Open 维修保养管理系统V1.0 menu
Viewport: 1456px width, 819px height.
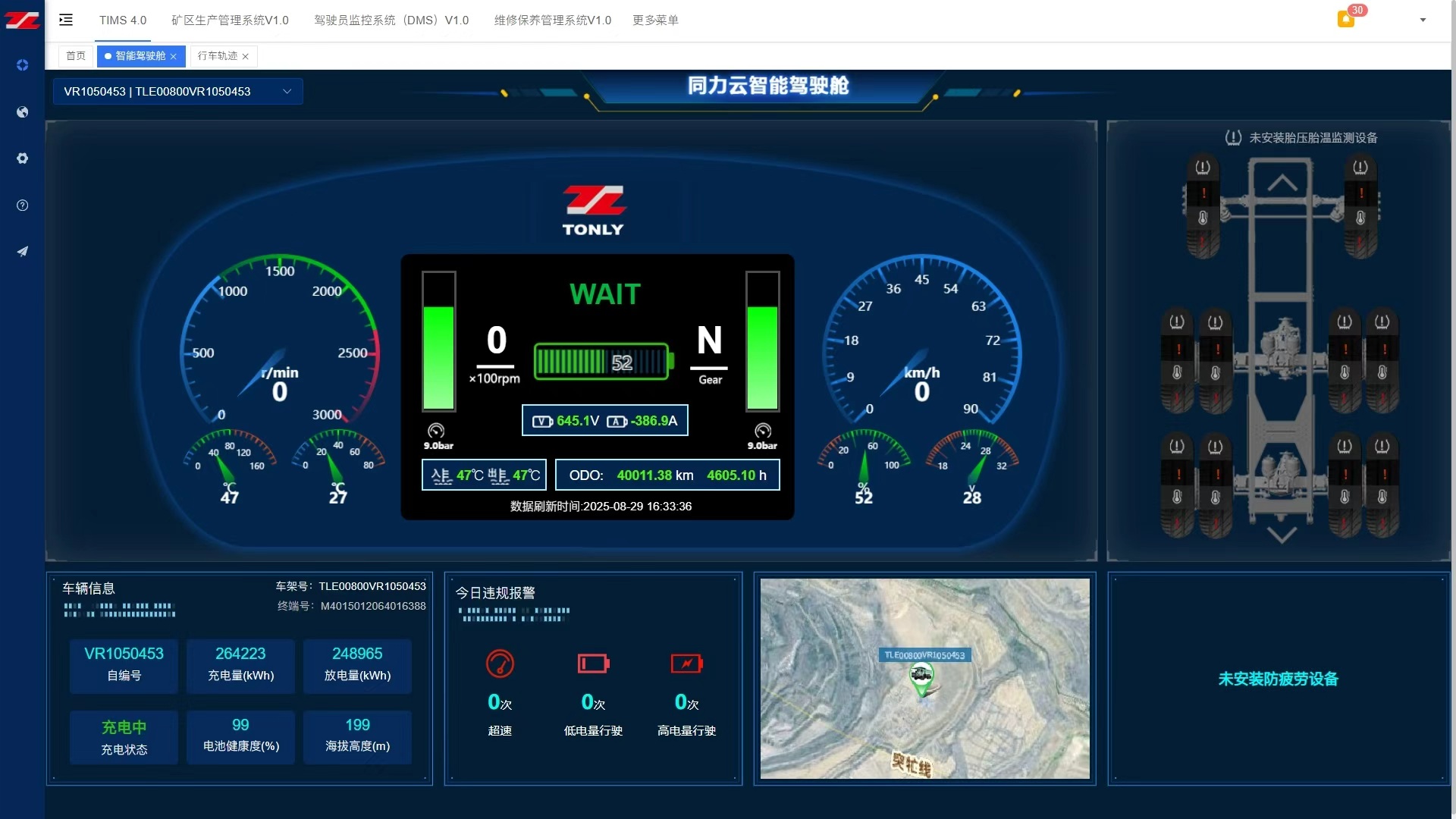(x=552, y=20)
